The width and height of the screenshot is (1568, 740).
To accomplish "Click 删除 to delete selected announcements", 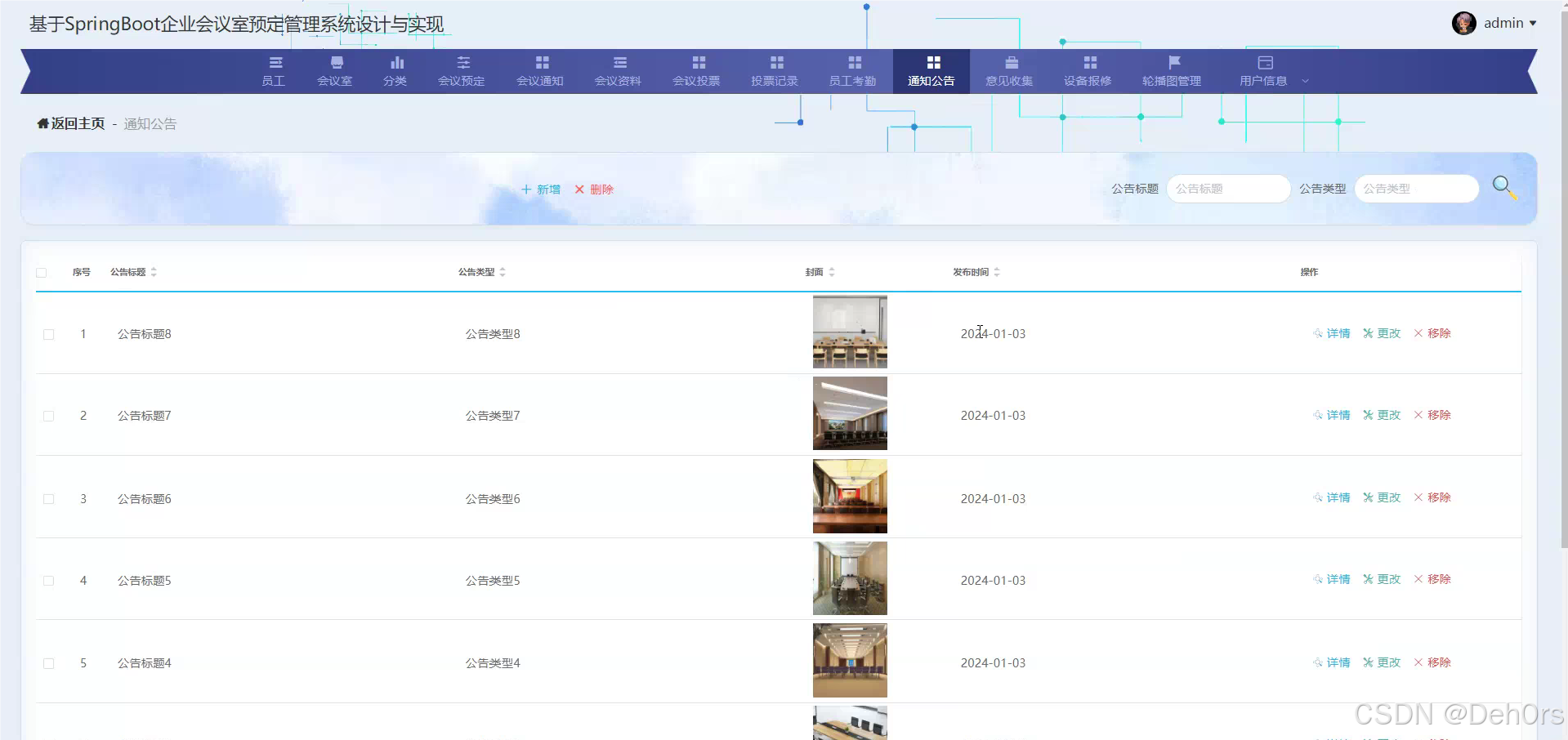I will (594, 189).
